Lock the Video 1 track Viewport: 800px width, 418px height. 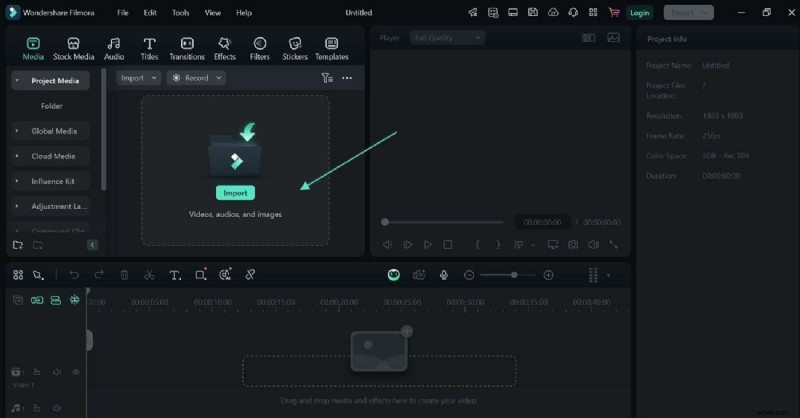[x=37, y=372]
